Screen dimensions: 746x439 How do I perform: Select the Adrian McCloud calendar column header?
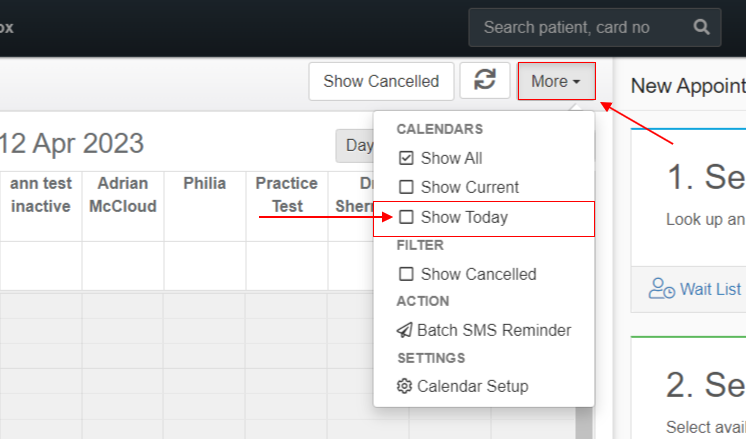(x=123, y=195)
